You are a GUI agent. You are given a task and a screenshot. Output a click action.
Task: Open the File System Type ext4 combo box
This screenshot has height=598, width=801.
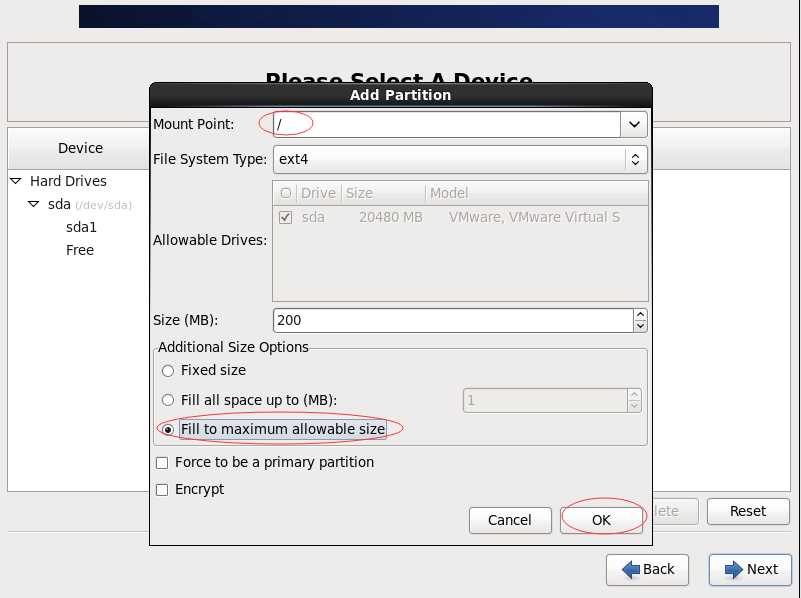coord(460,159)
